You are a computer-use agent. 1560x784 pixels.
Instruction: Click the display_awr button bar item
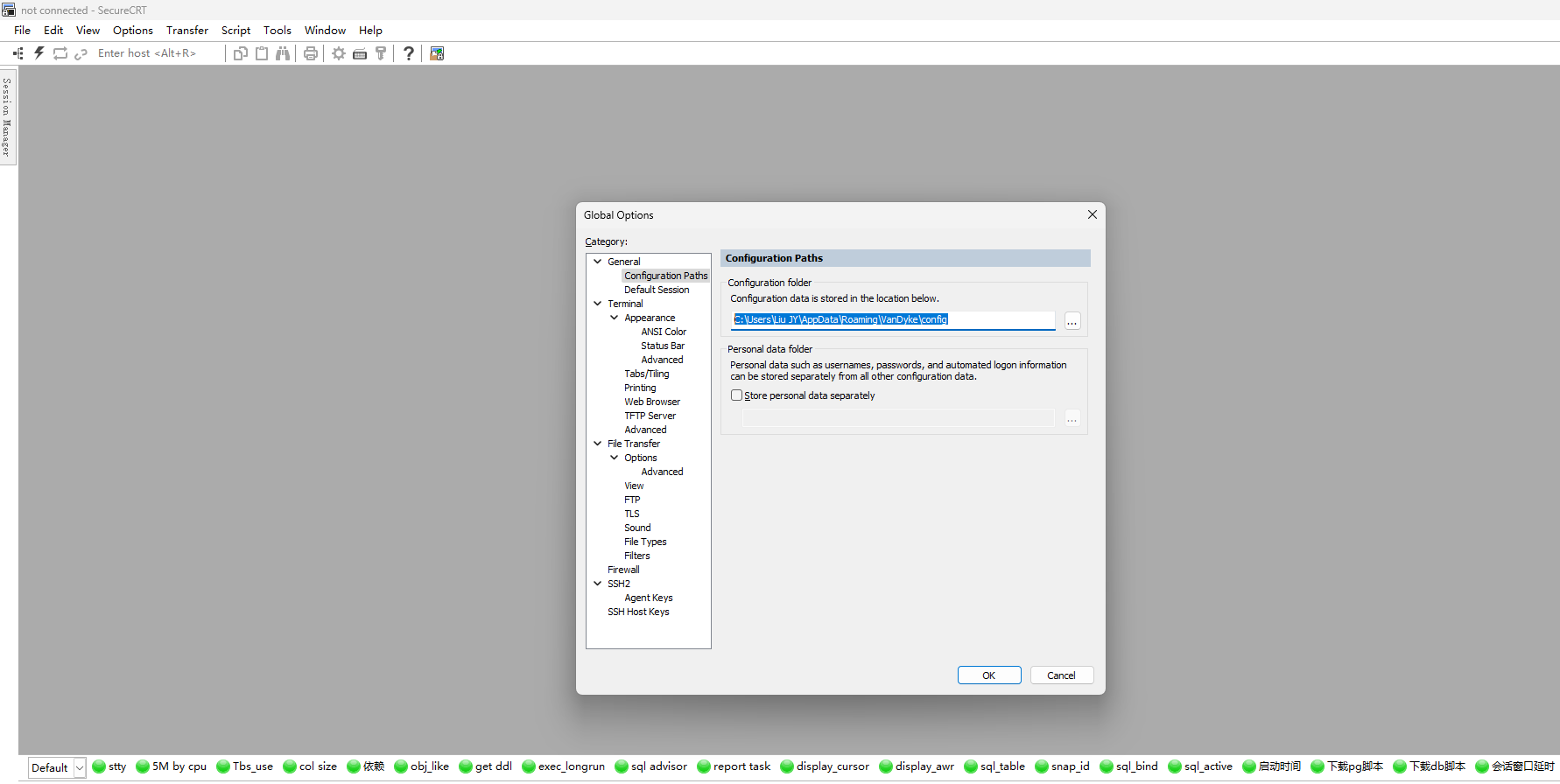(917, 766)
